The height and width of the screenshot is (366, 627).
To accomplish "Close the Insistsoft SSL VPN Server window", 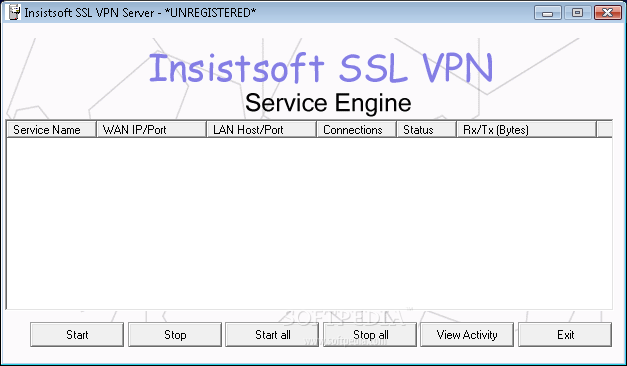I will (607, 13).
